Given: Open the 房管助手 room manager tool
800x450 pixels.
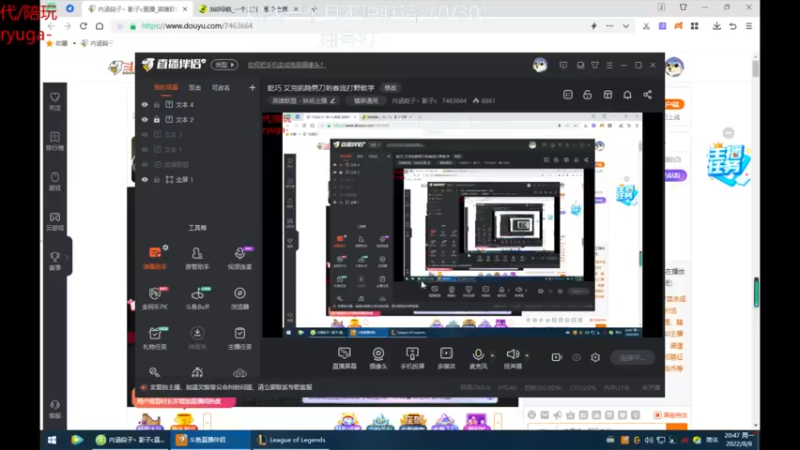Looking at the screenshot, I should (x=197, y=258).
